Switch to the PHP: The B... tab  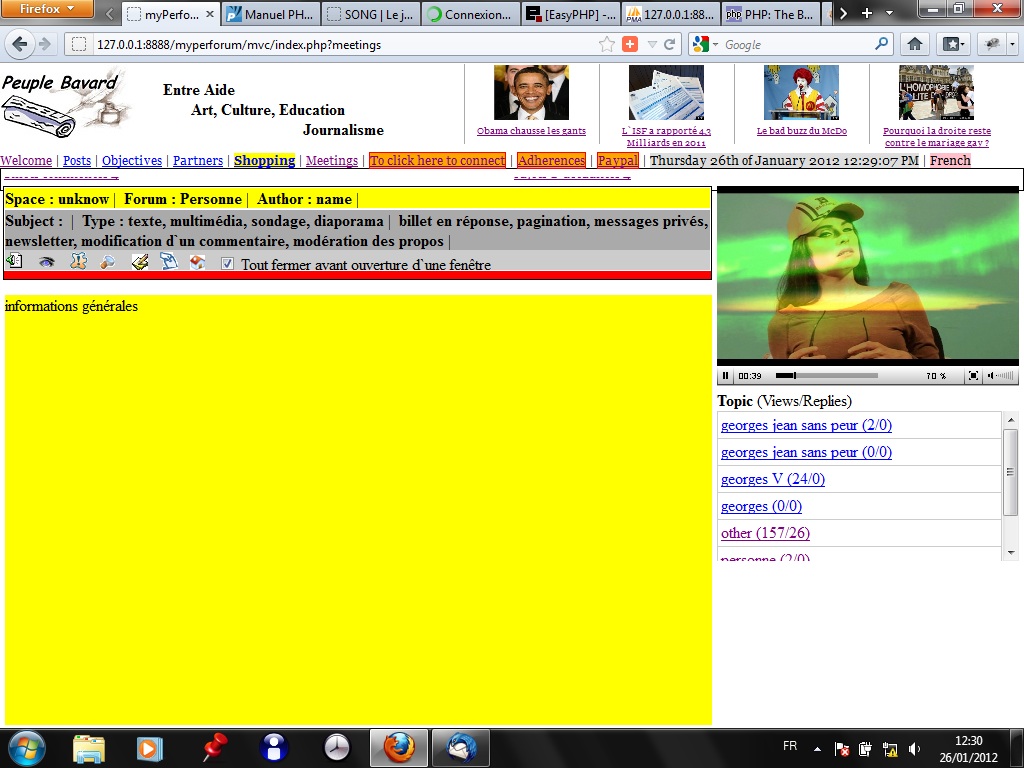771,14
